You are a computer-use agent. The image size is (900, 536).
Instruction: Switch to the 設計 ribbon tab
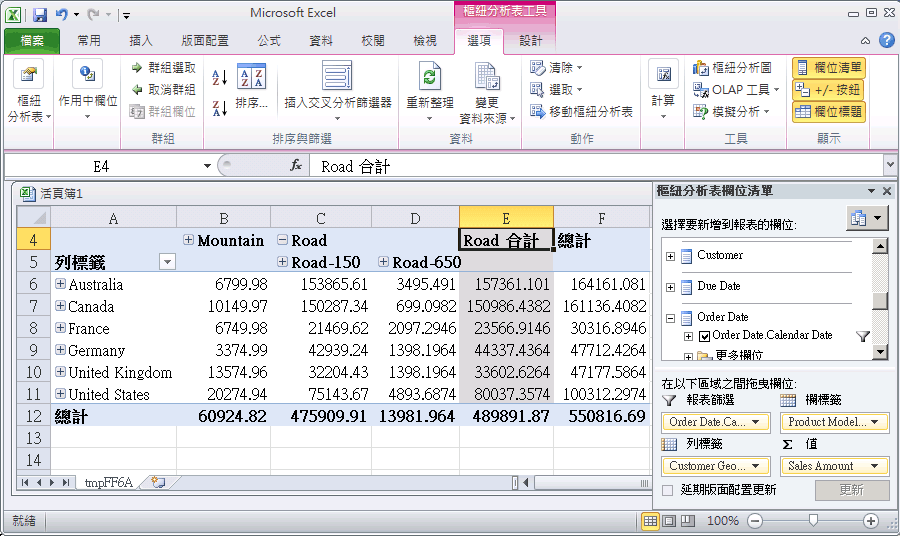pos(530,41)
